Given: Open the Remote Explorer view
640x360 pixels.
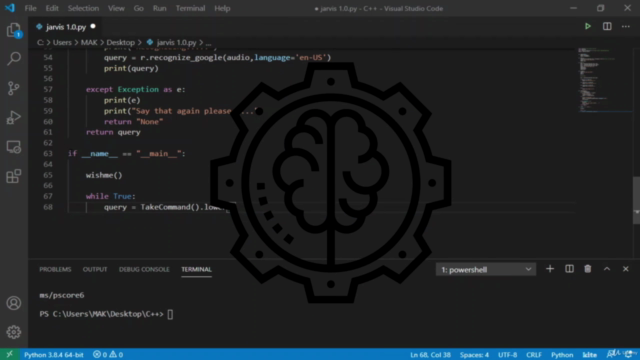Looking at the screenshot, I should point(13,147).
